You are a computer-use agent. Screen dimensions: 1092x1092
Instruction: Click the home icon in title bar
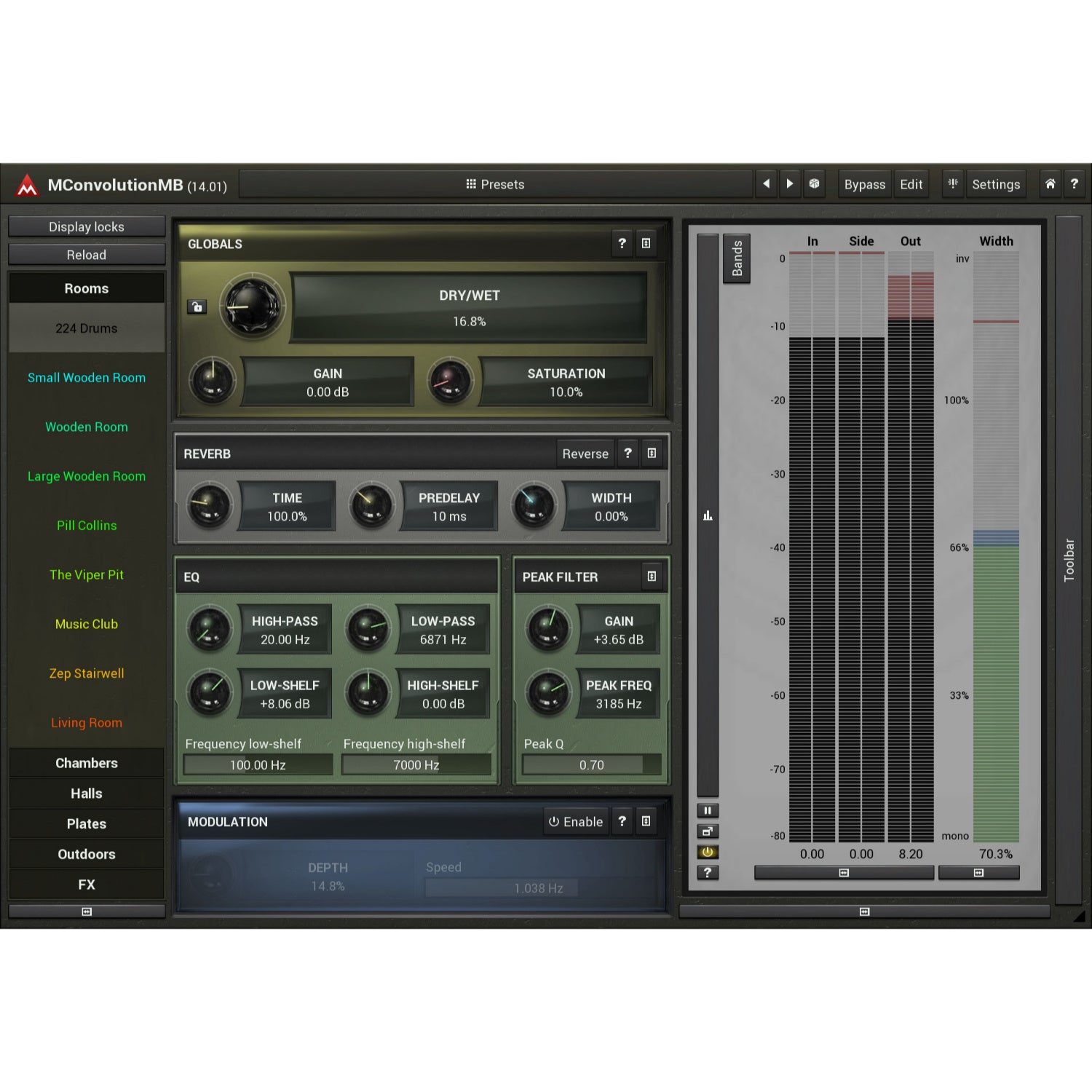coord(1050,184)
